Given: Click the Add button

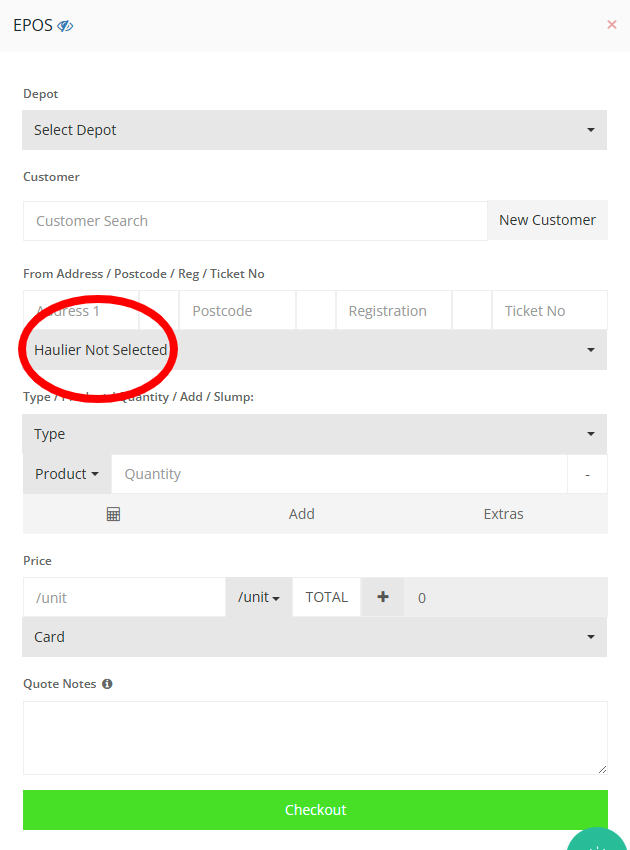Looking at the screenshot, I should [x=302, y=514].
